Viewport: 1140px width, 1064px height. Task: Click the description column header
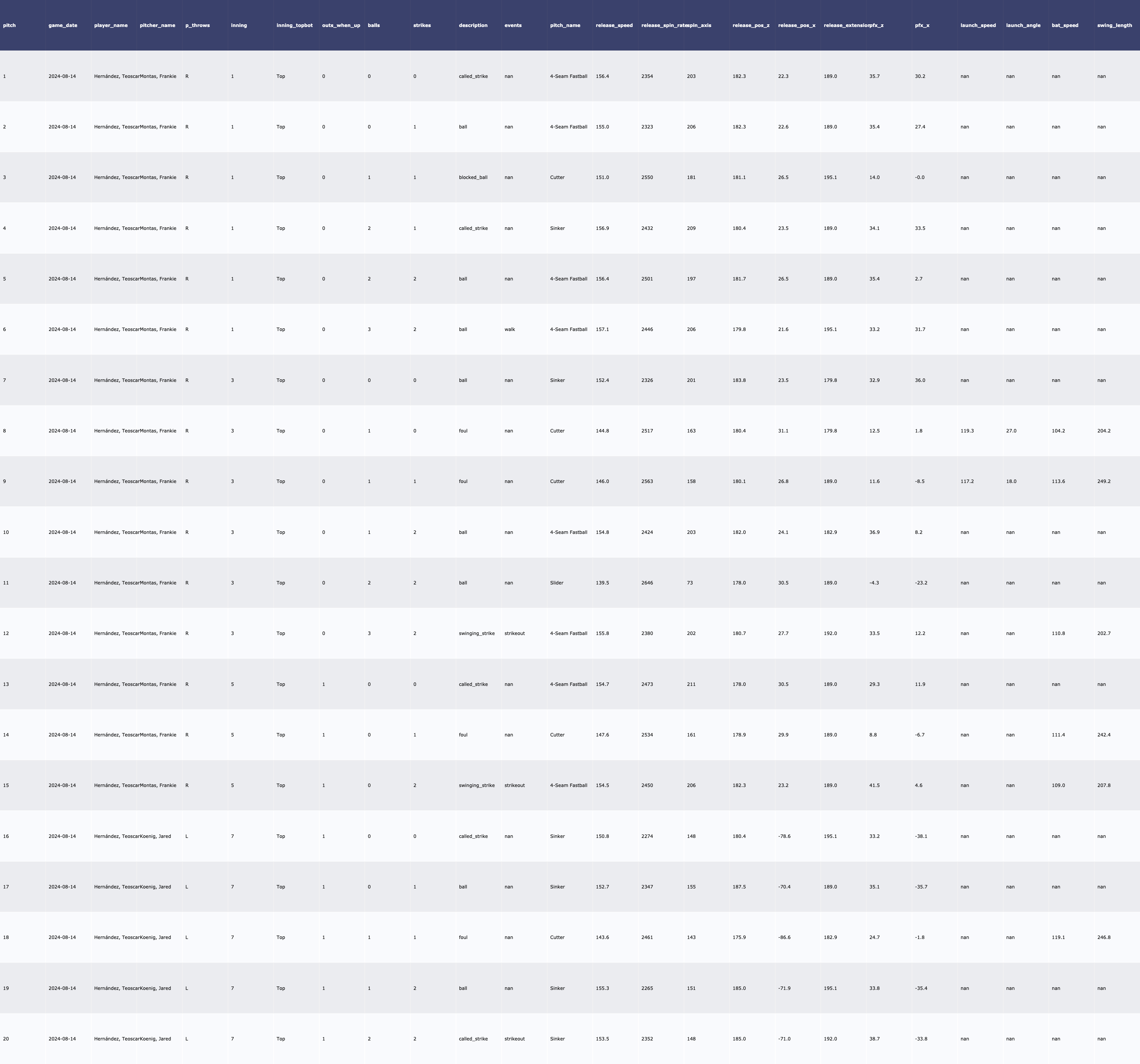(473, 25)
